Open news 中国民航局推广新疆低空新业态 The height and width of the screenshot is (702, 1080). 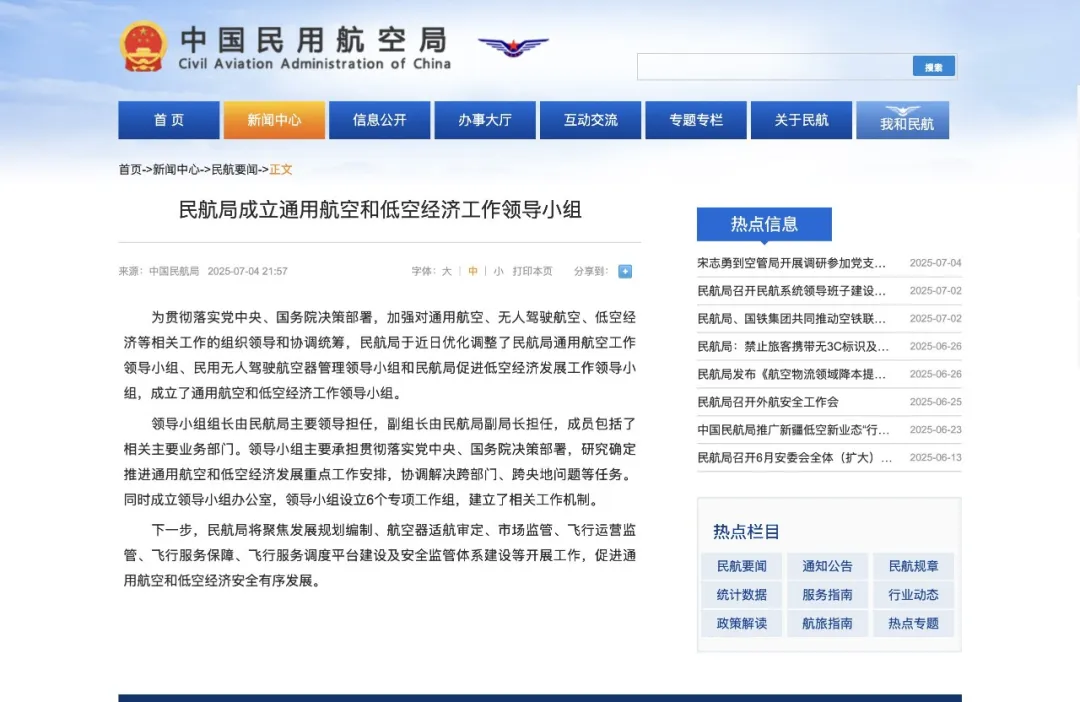pyautogui.click(x=793, y=430)
